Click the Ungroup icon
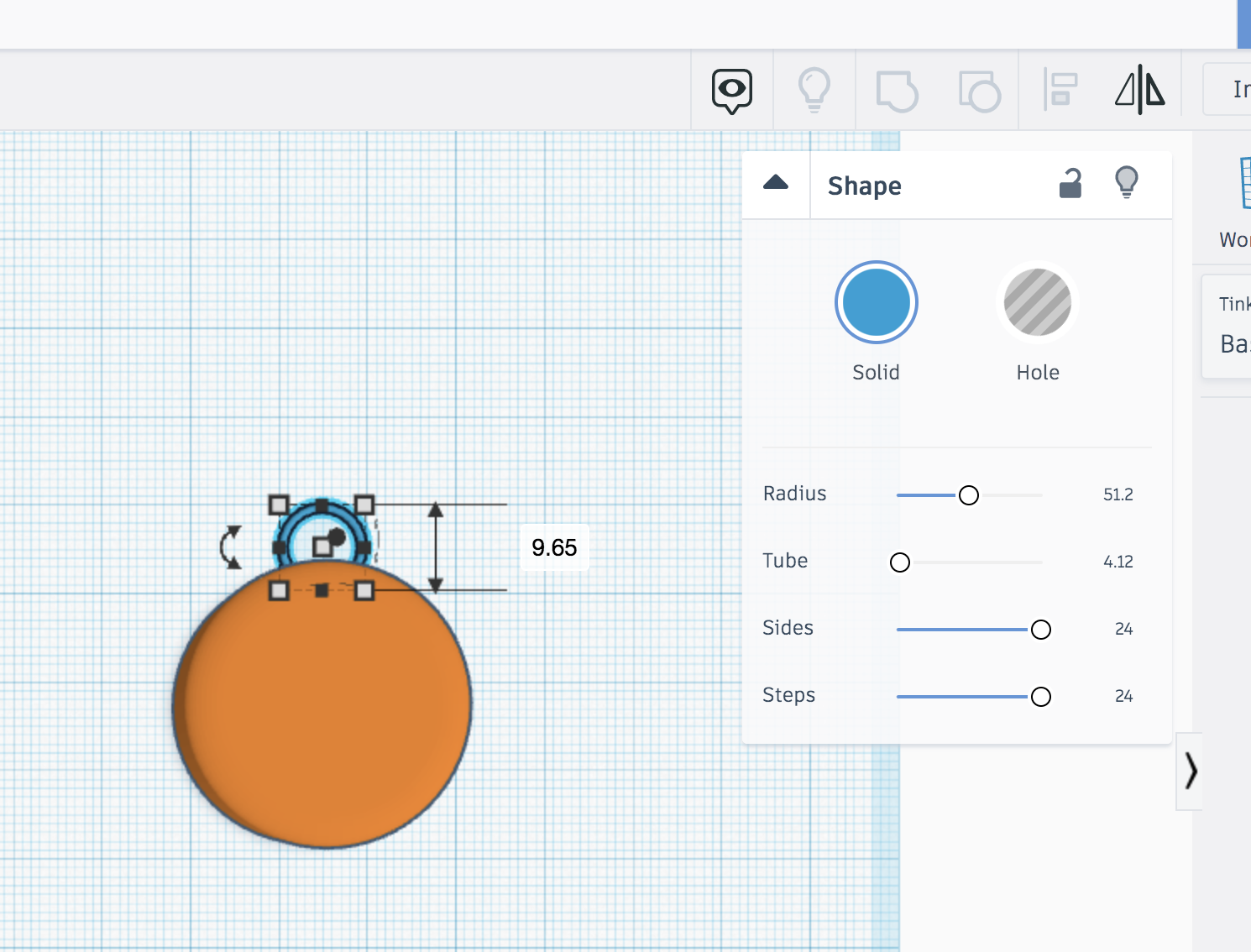 (x=980, y=90)
